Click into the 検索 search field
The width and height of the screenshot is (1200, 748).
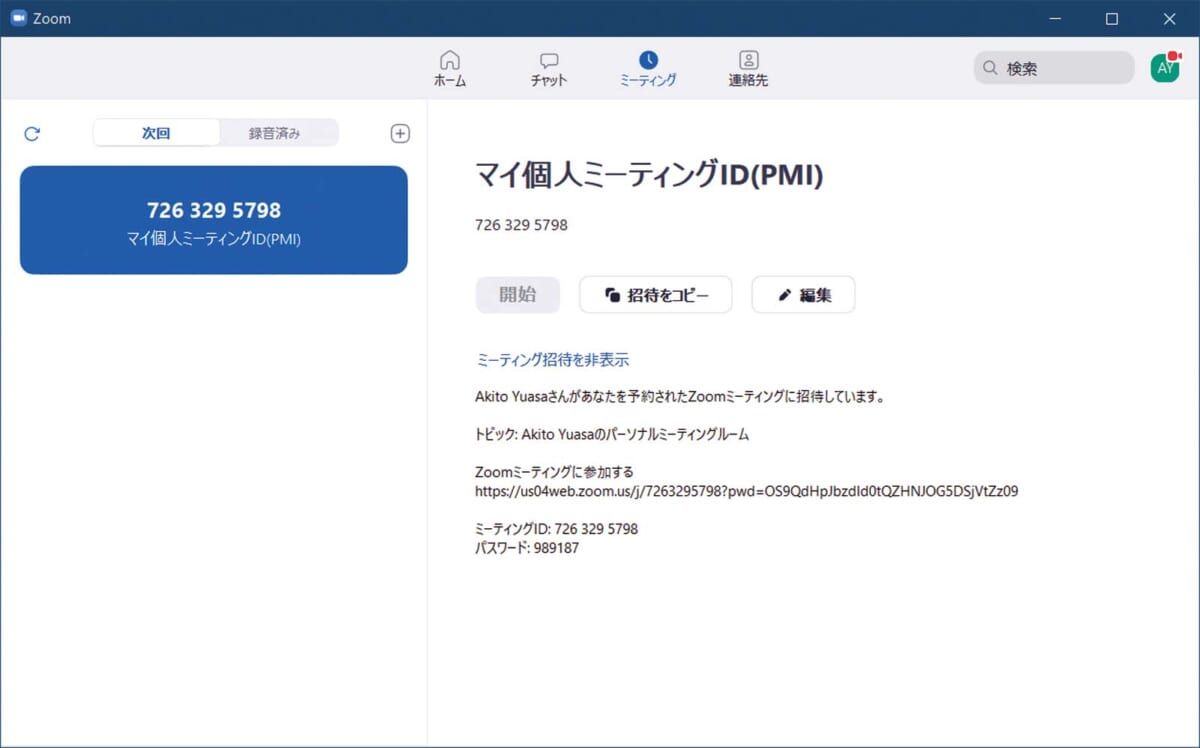(x=1062, y=68)
